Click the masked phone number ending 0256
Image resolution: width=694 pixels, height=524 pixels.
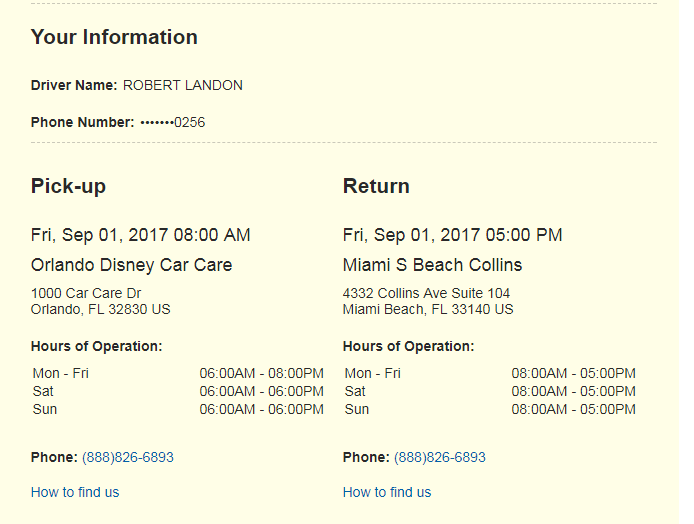click(x=173, y=123)
